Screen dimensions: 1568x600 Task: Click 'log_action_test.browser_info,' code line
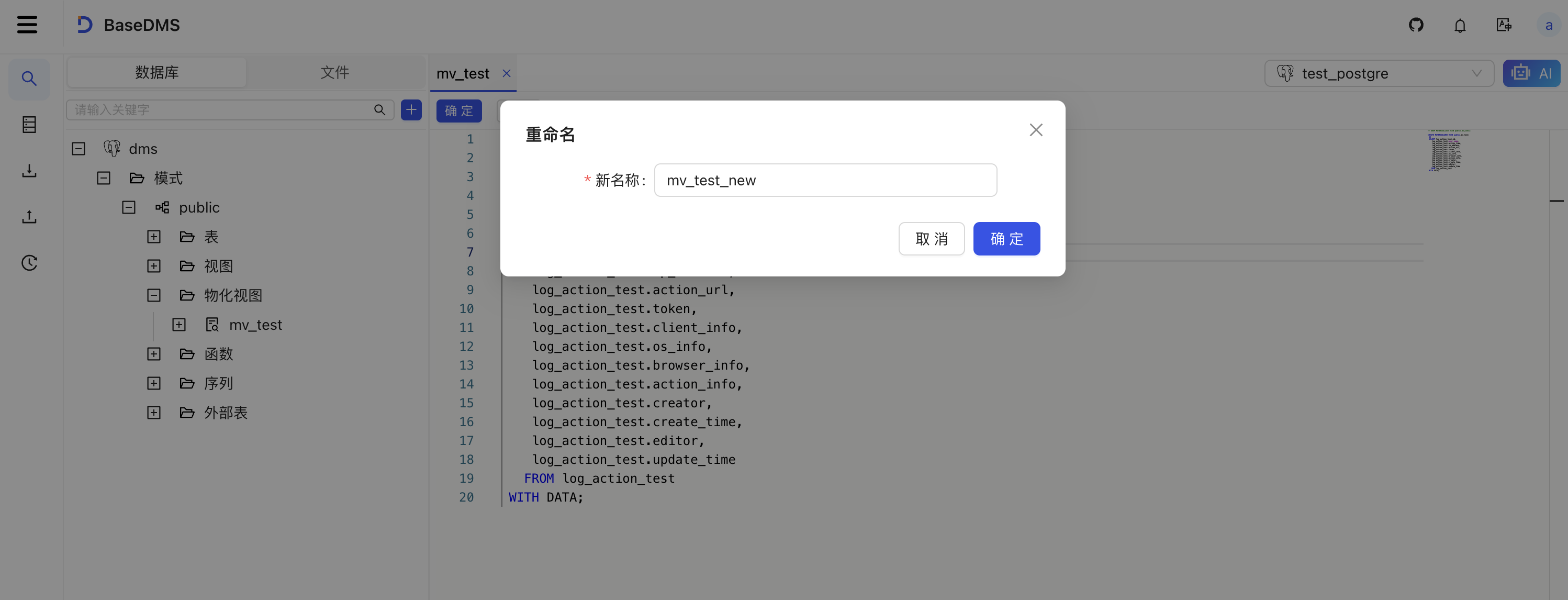(x=641, y=365)
